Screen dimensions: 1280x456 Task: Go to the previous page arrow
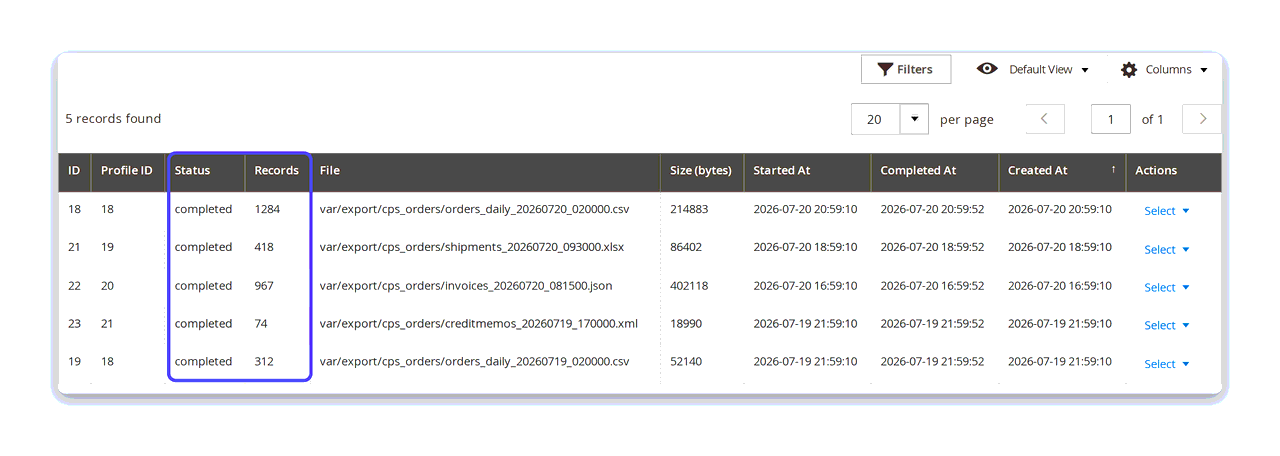click(x=1045, y=119)
